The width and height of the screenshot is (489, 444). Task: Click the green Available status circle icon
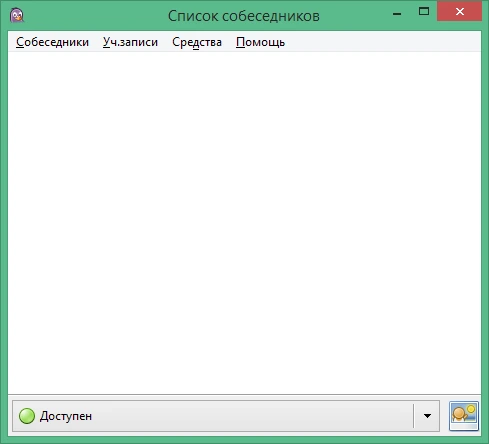[27, 416]
